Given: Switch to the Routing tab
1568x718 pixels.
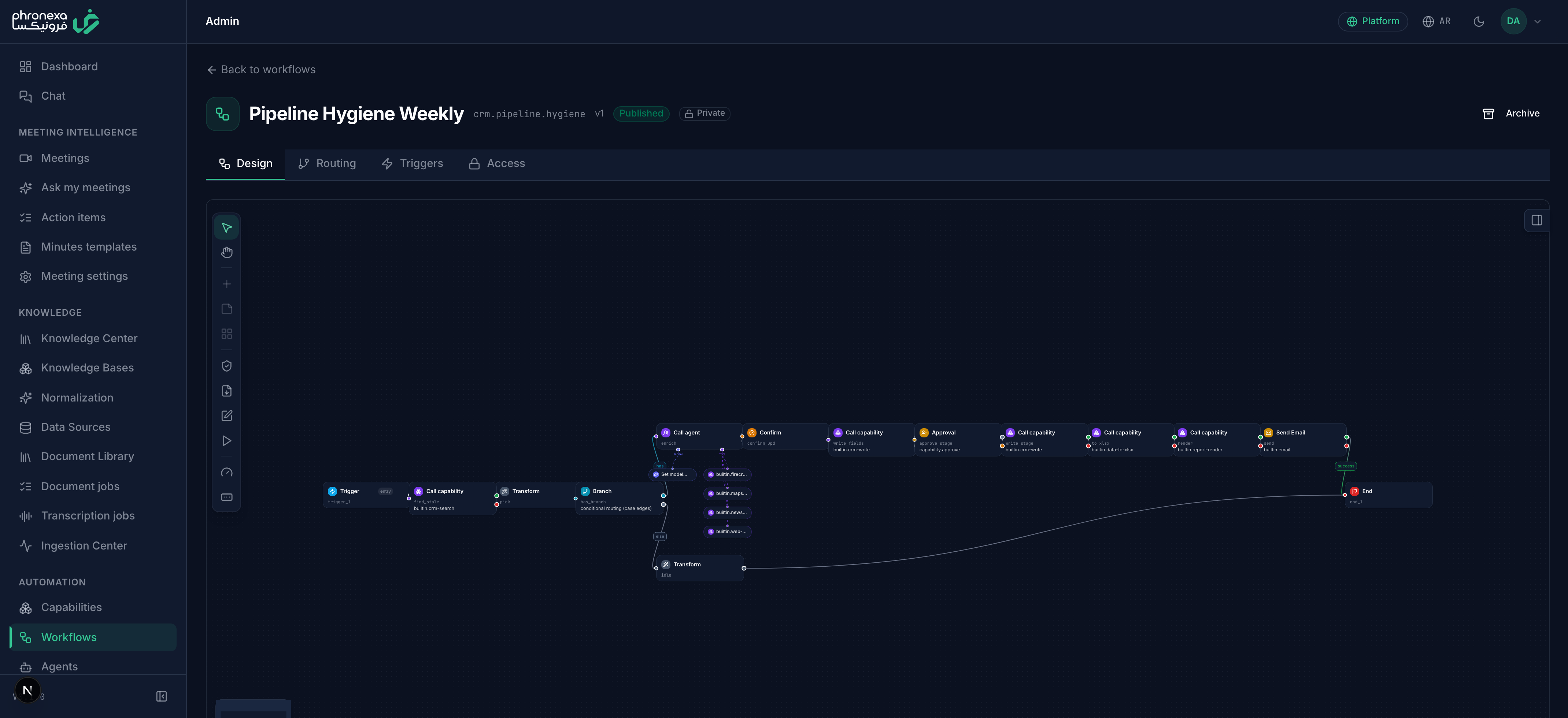Looking at the screenshot, I should pyautogui.click(x=327, y=164).
